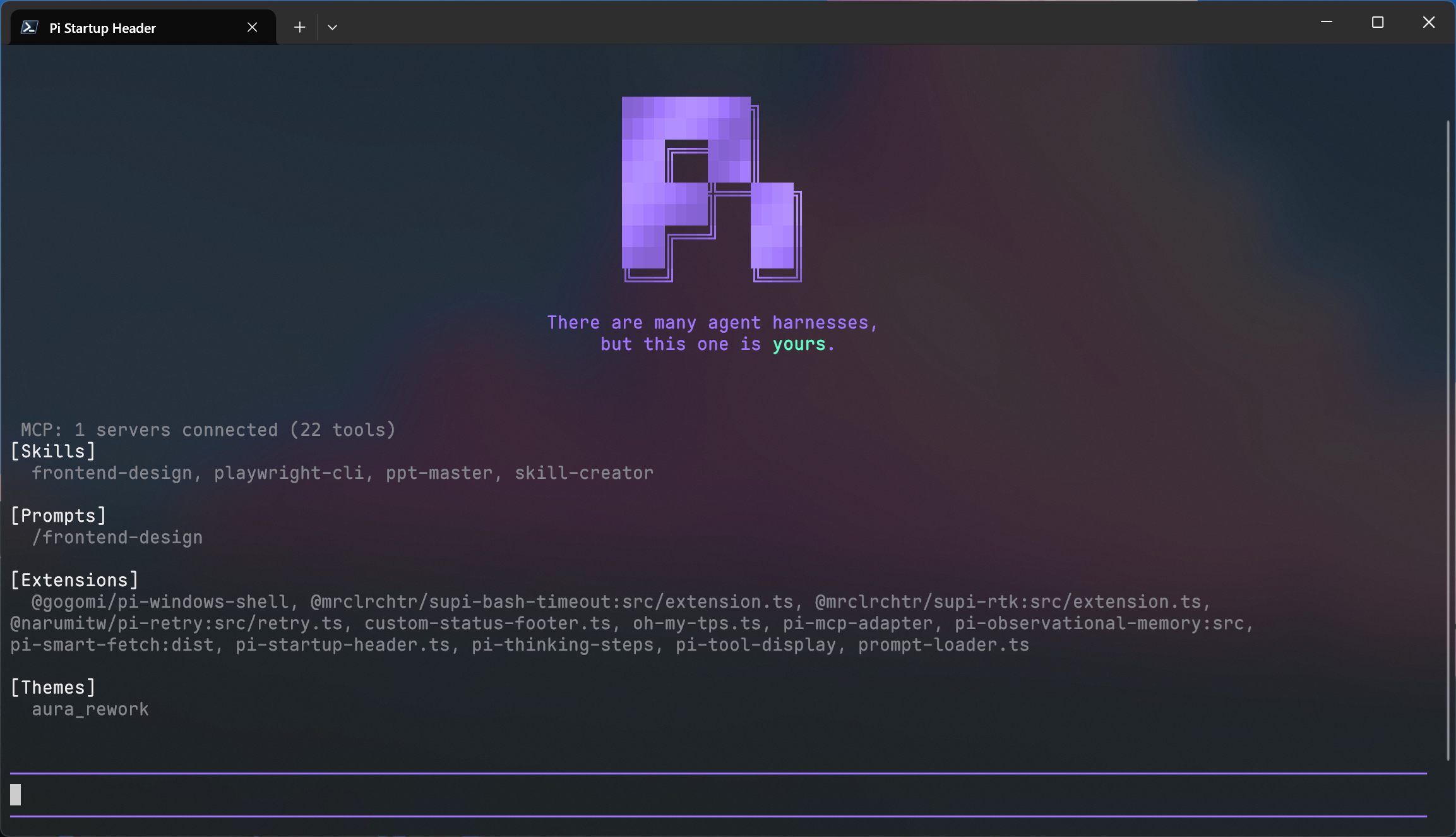1456x837 pixels.
Task: Click the "aura_rework" theme name
Action: (90, 709)
